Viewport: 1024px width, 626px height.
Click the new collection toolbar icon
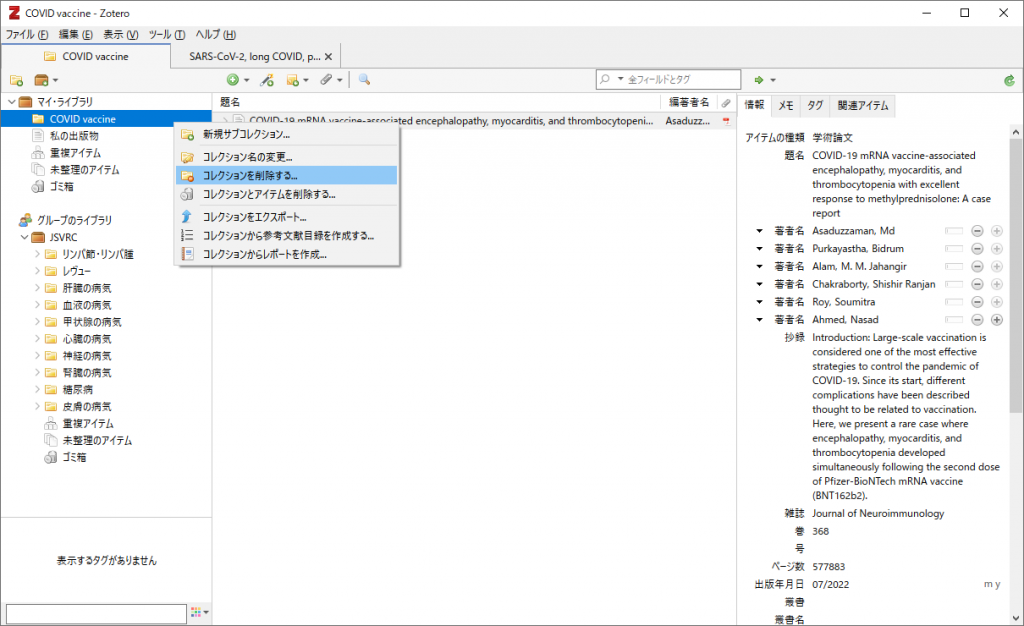click(16, 80)
